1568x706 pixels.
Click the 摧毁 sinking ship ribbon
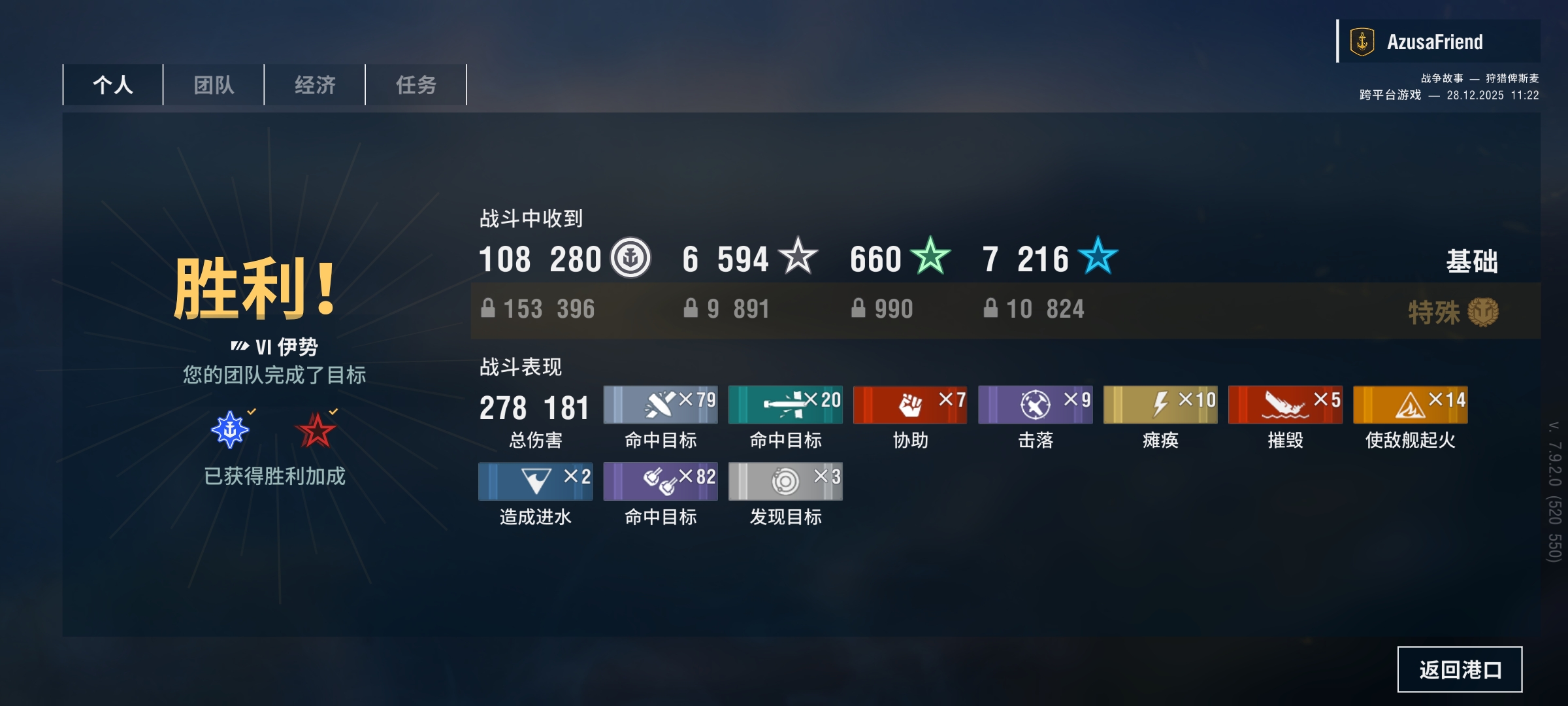point(1285,405)
